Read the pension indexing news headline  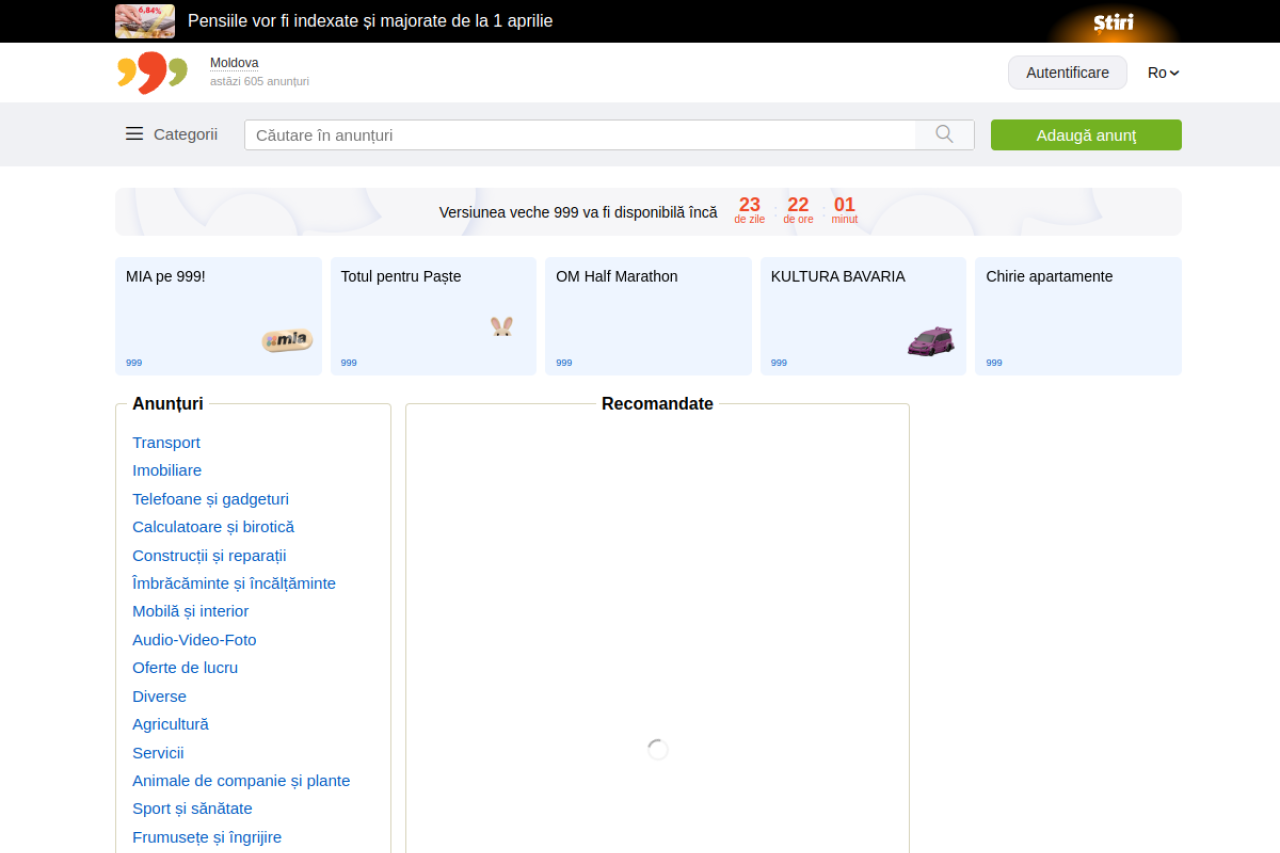370,21
